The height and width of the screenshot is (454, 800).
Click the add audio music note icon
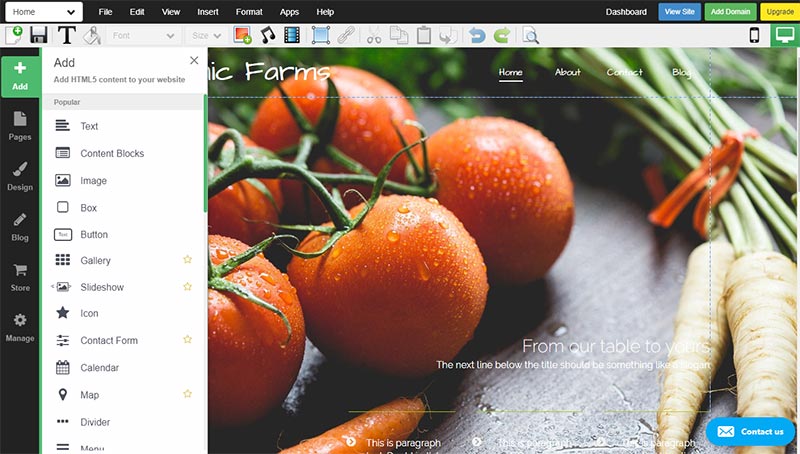(267, 35)
